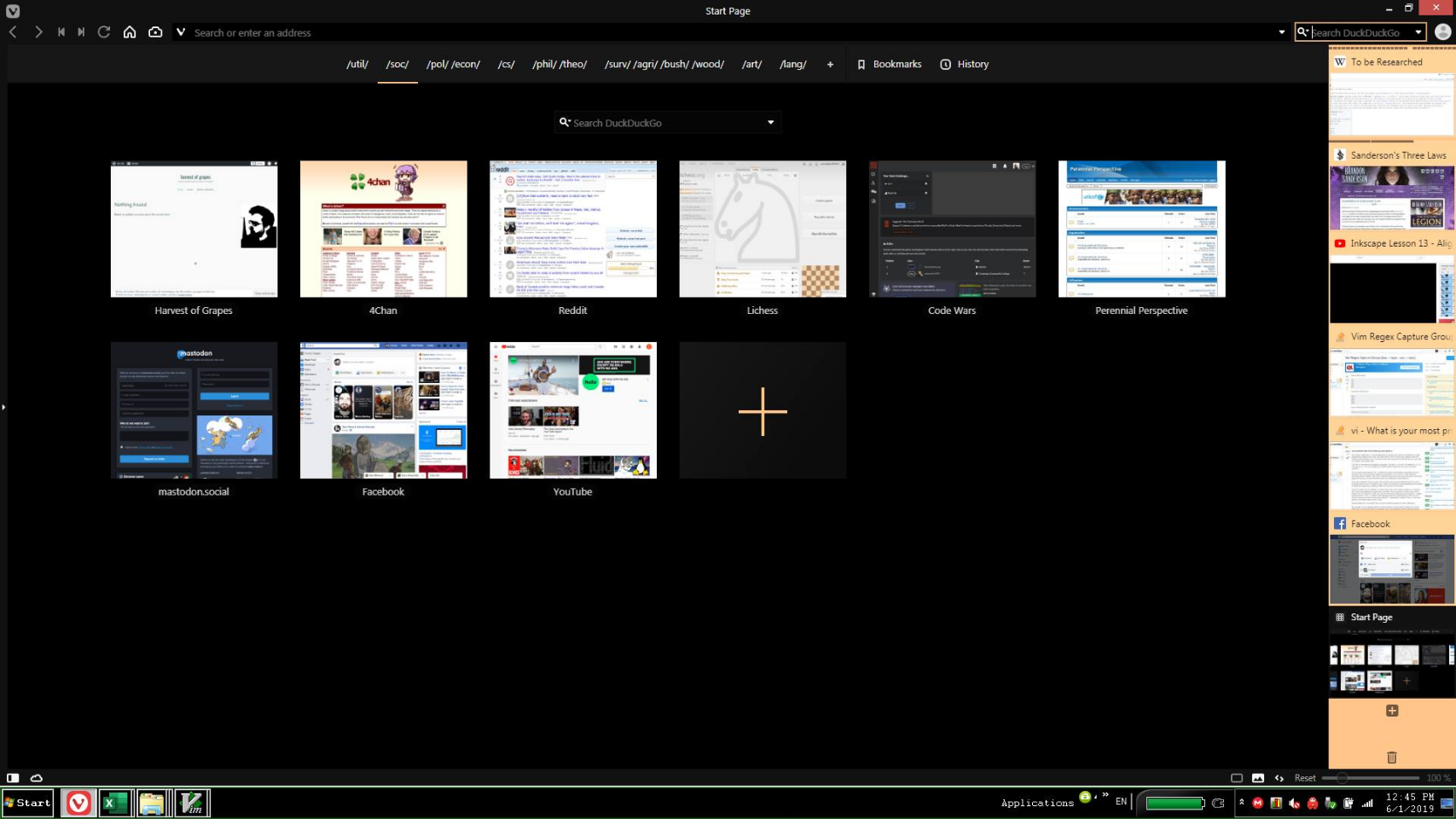Open the YouTube speed dial
The image size is (1456, 819).
pos(573,410)
